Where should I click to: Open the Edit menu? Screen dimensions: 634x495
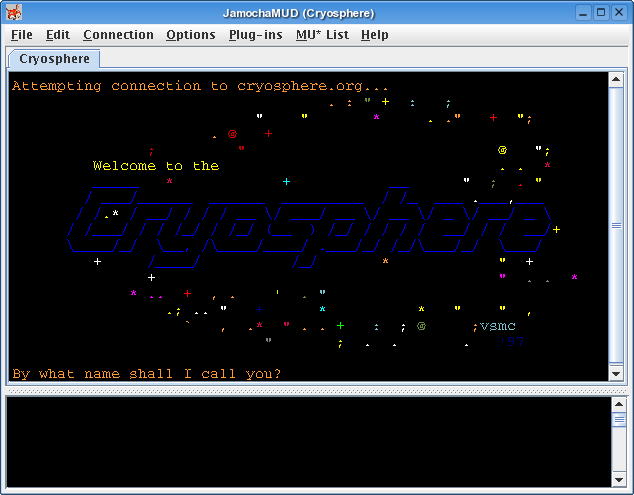point(58,35)
